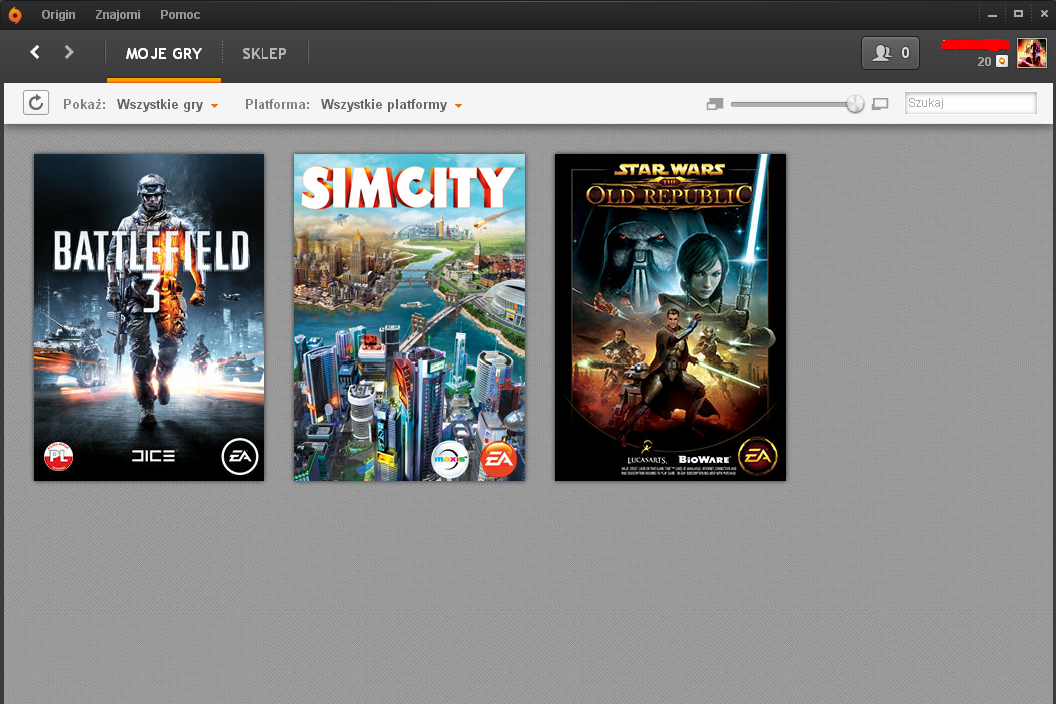Open the Znajomi menu
Viewport: 1056px width, 704px height.
click(x=118, y=15)
